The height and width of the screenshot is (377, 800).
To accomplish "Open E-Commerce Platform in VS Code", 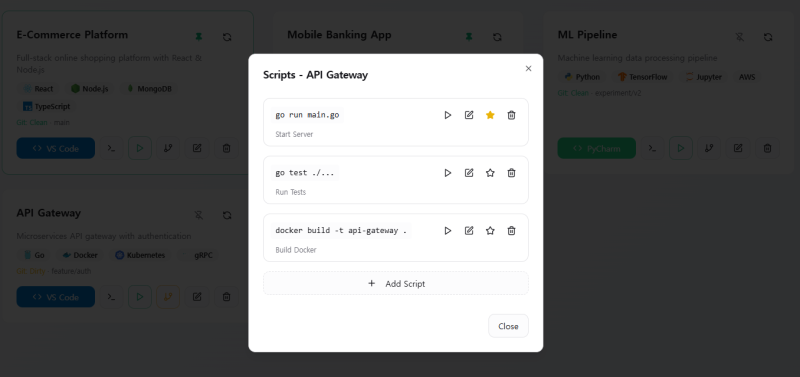I will point(56,148).
